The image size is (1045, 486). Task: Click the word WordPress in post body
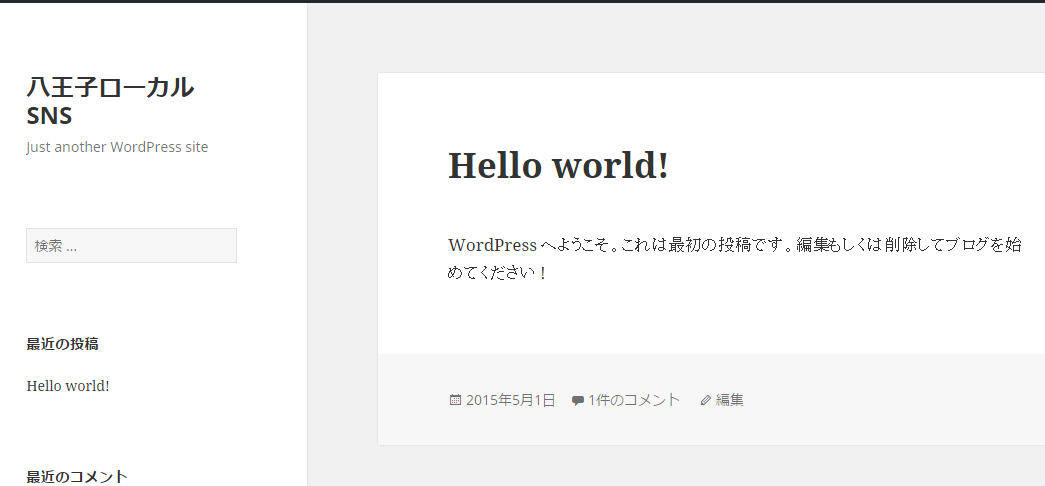coord(492,245)
